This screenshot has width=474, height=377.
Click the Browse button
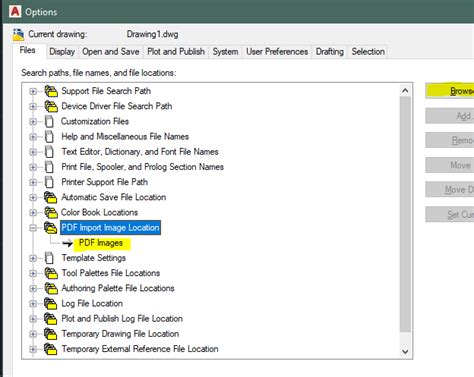coord(450,91)
